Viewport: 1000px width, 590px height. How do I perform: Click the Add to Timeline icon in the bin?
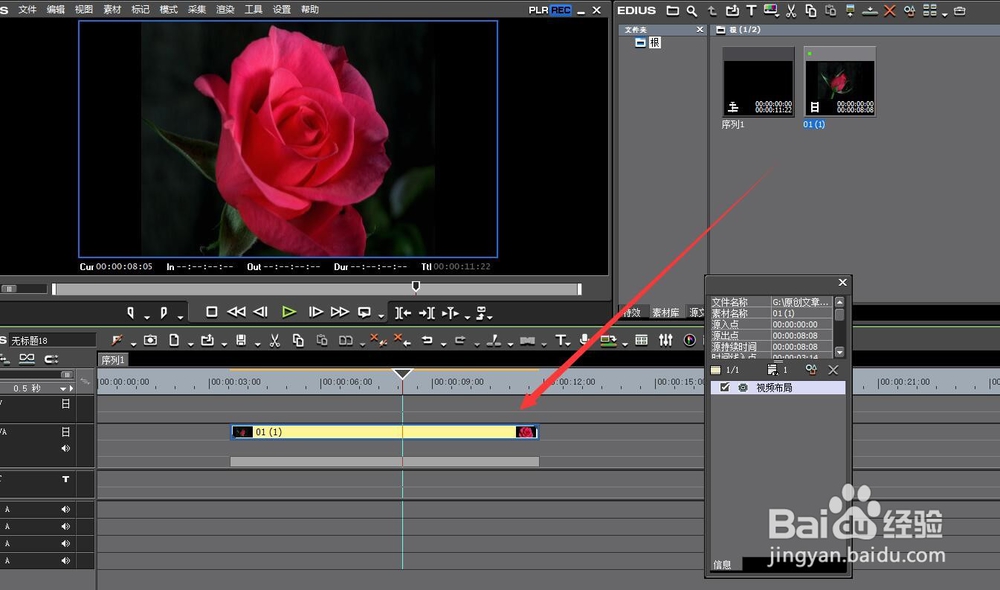[x=870, y=11]
